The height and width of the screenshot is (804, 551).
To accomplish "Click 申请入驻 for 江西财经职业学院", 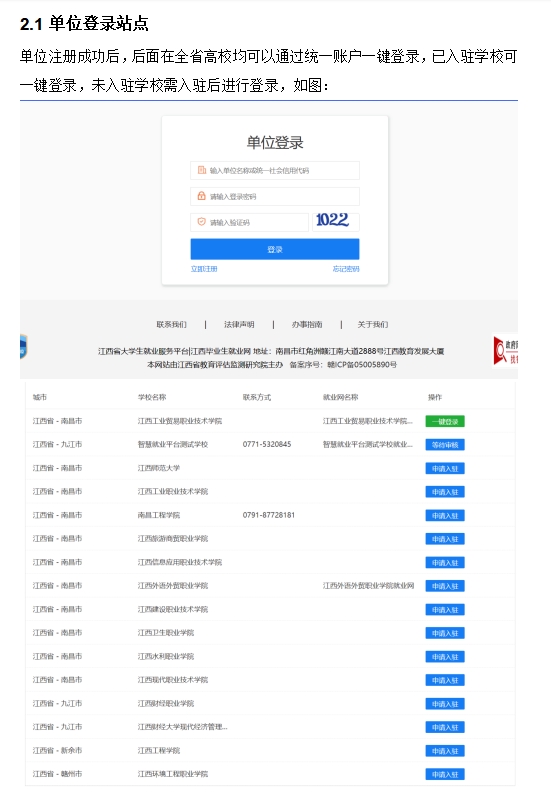I will coord(445,704).
